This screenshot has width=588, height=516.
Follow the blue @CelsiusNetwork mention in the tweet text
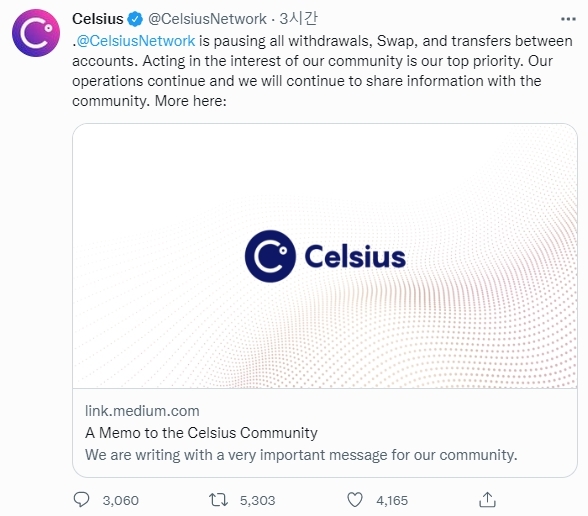pyautogui.click(x=136, y=41)
